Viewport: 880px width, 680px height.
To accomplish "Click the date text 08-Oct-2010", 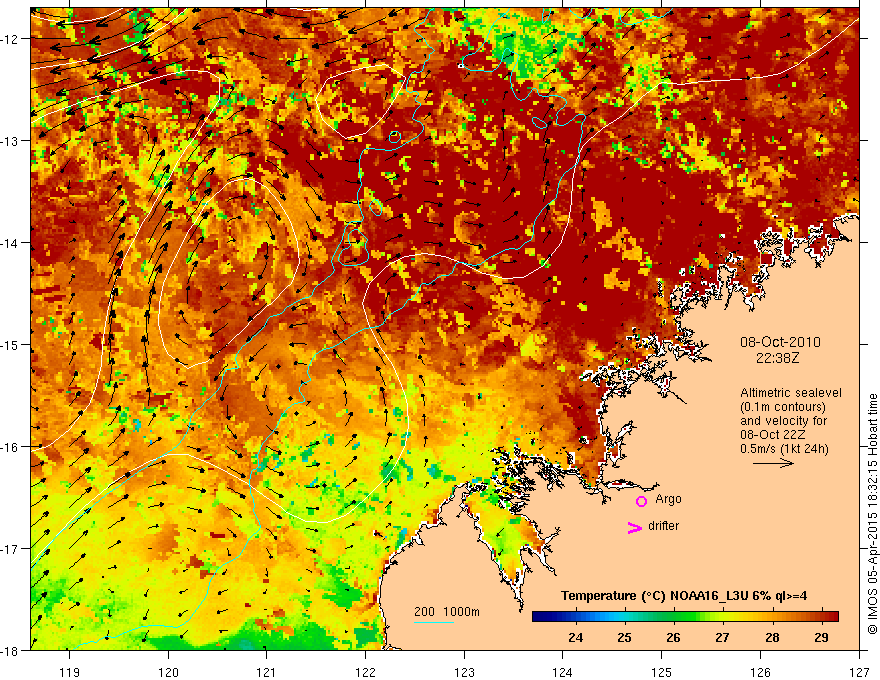I will pos(780,342).
